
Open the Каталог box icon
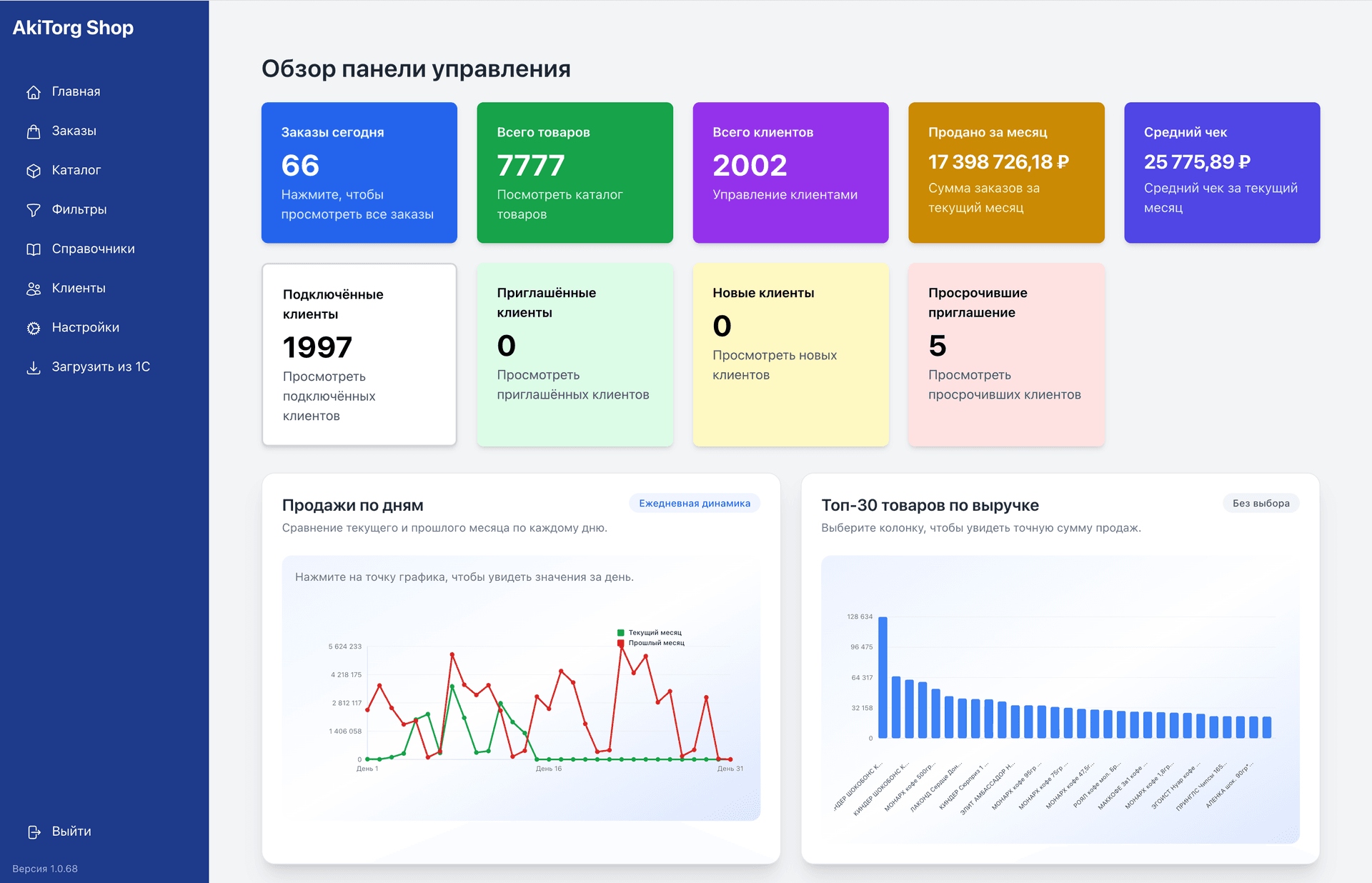[x=33, y=170]
